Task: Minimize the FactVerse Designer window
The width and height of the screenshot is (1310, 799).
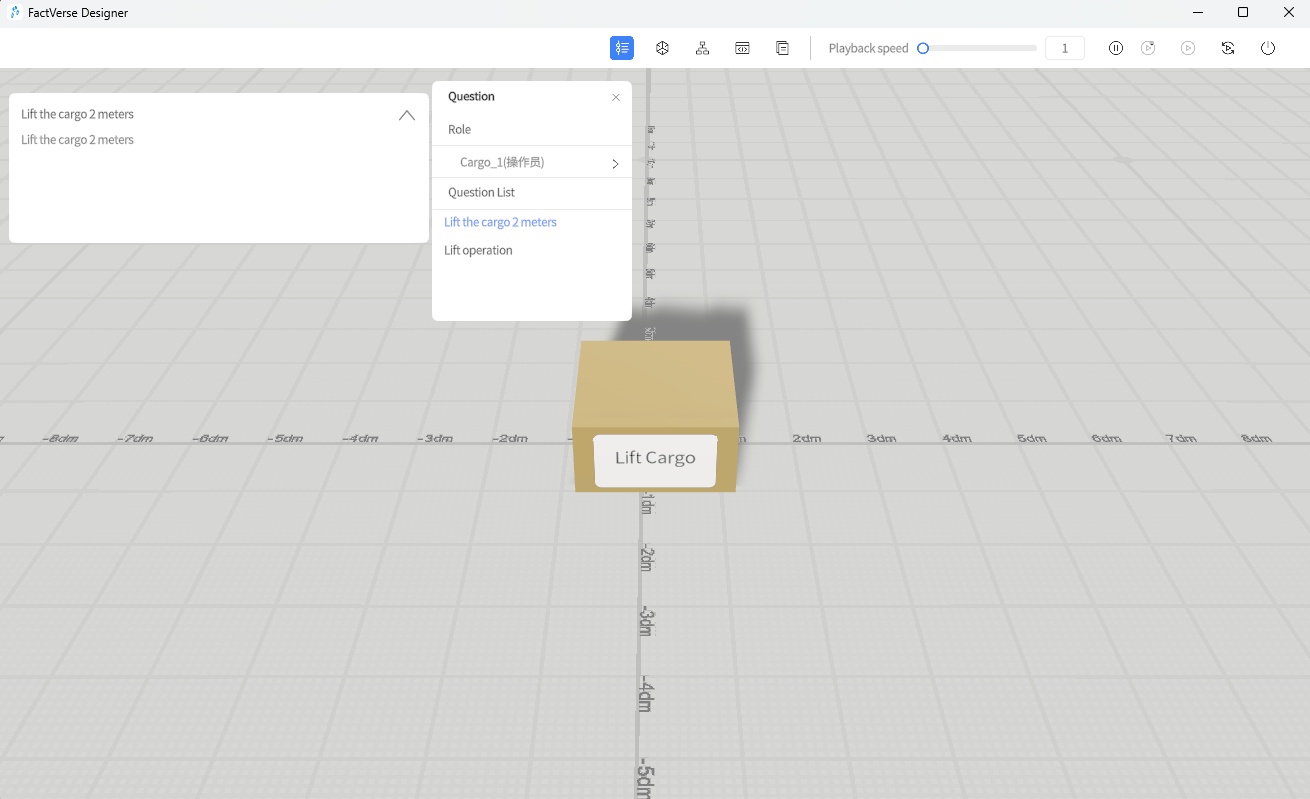Action: coord(1197,12)
